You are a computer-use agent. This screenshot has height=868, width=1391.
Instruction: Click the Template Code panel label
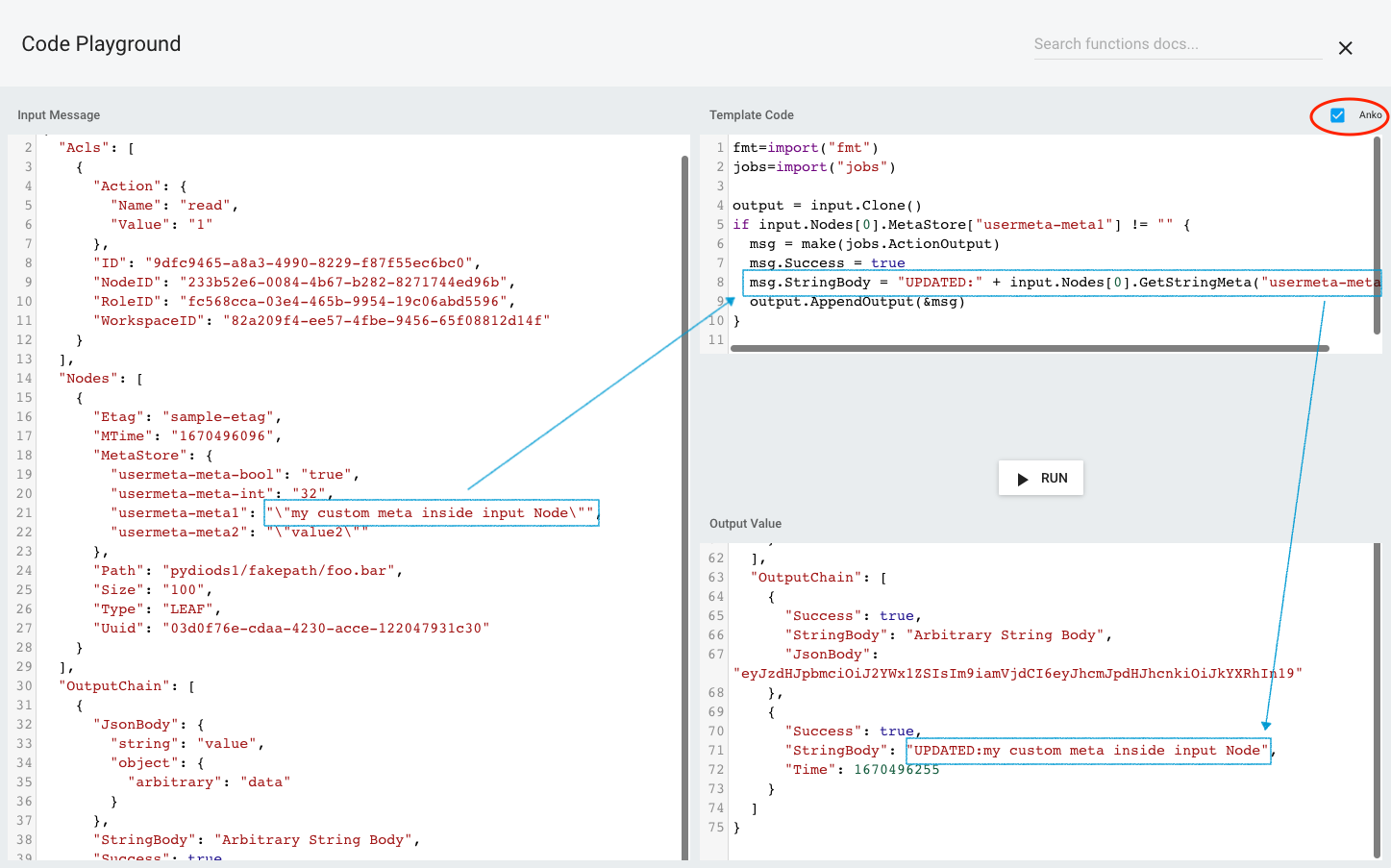click(752, 115)
